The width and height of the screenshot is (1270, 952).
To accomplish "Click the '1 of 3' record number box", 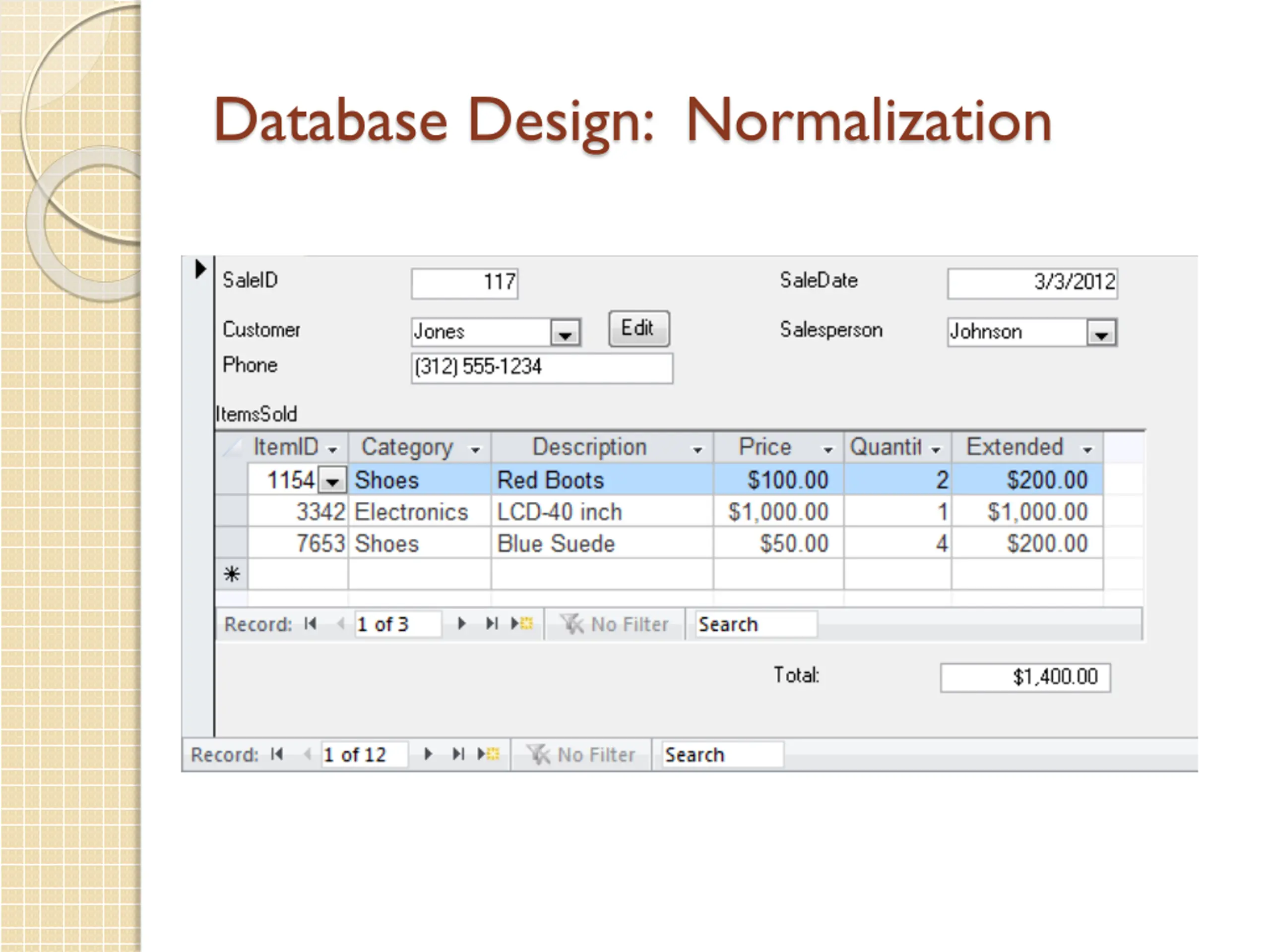I will coord(398,624).
